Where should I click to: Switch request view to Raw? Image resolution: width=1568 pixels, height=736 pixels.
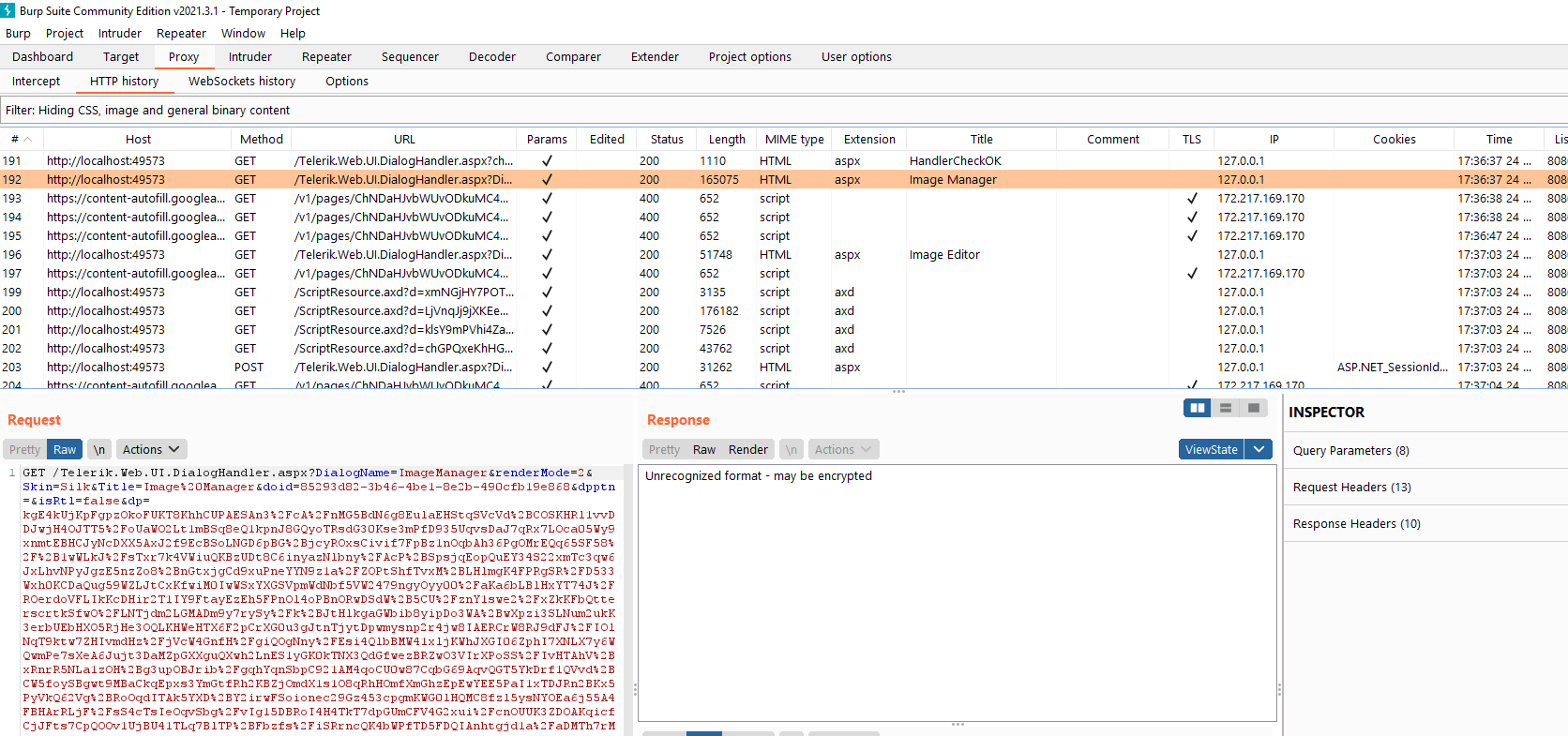pyautogui.click(x=65, y=449)
